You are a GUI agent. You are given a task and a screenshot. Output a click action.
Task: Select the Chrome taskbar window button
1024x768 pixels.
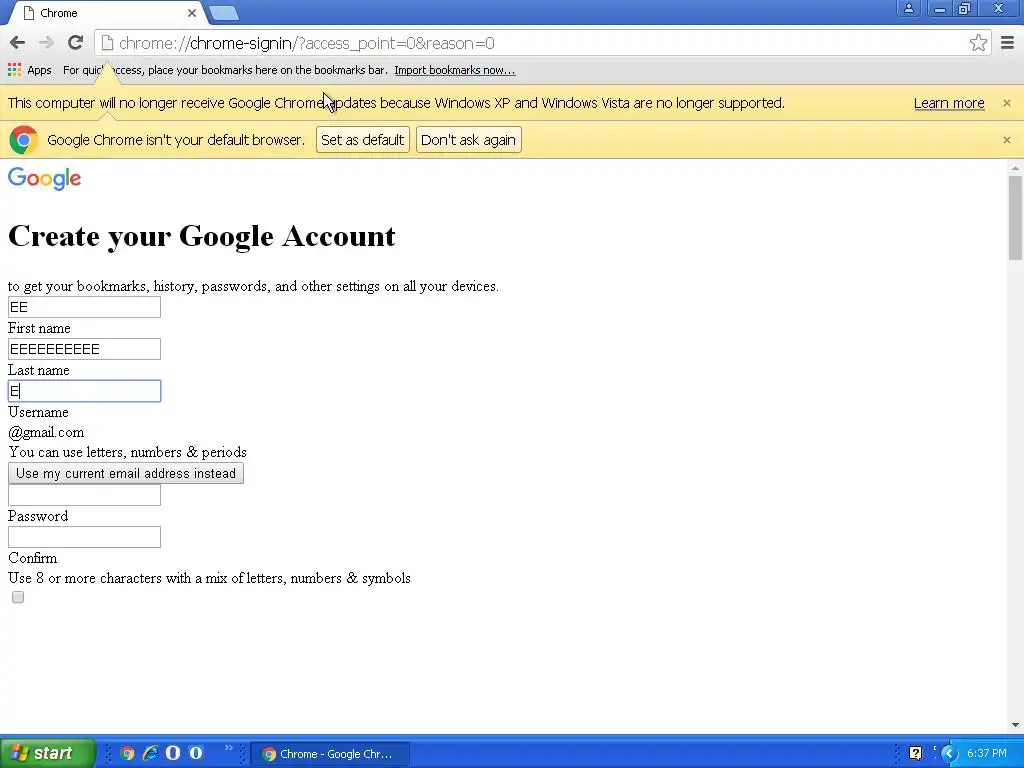[x=330, y=754]
